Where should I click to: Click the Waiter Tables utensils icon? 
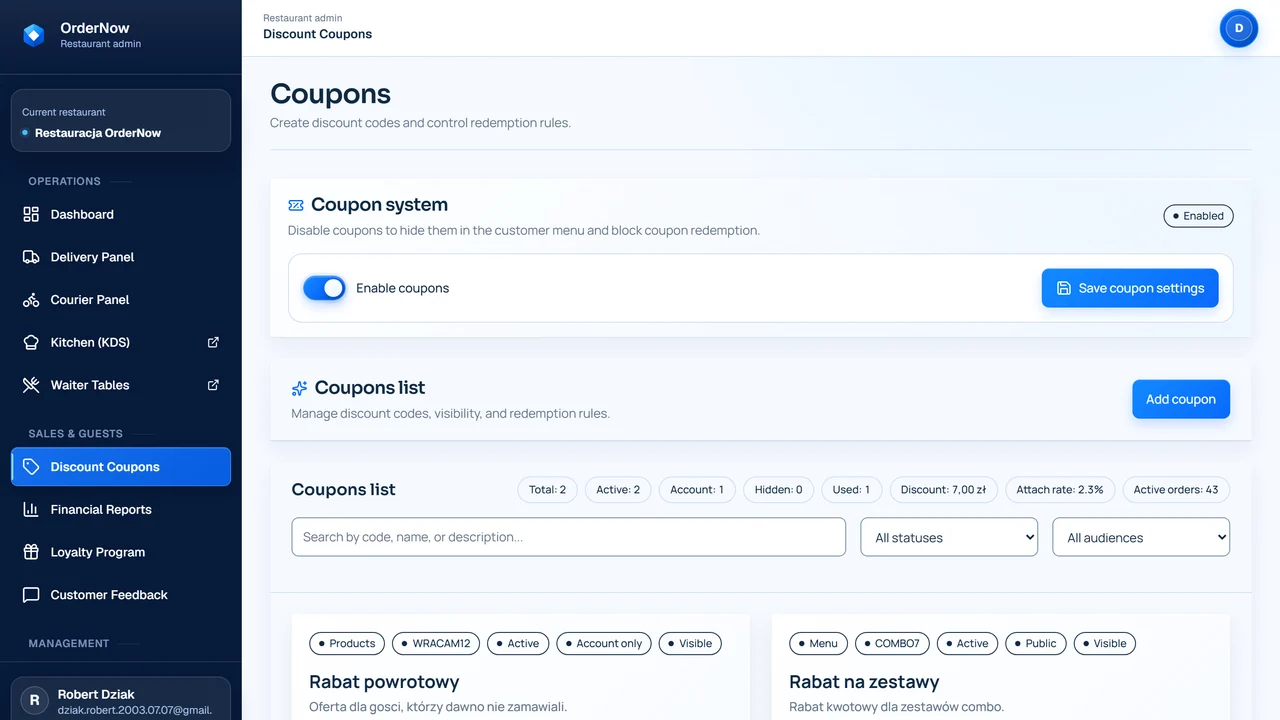pyautogui.click(x=31, y=385)
